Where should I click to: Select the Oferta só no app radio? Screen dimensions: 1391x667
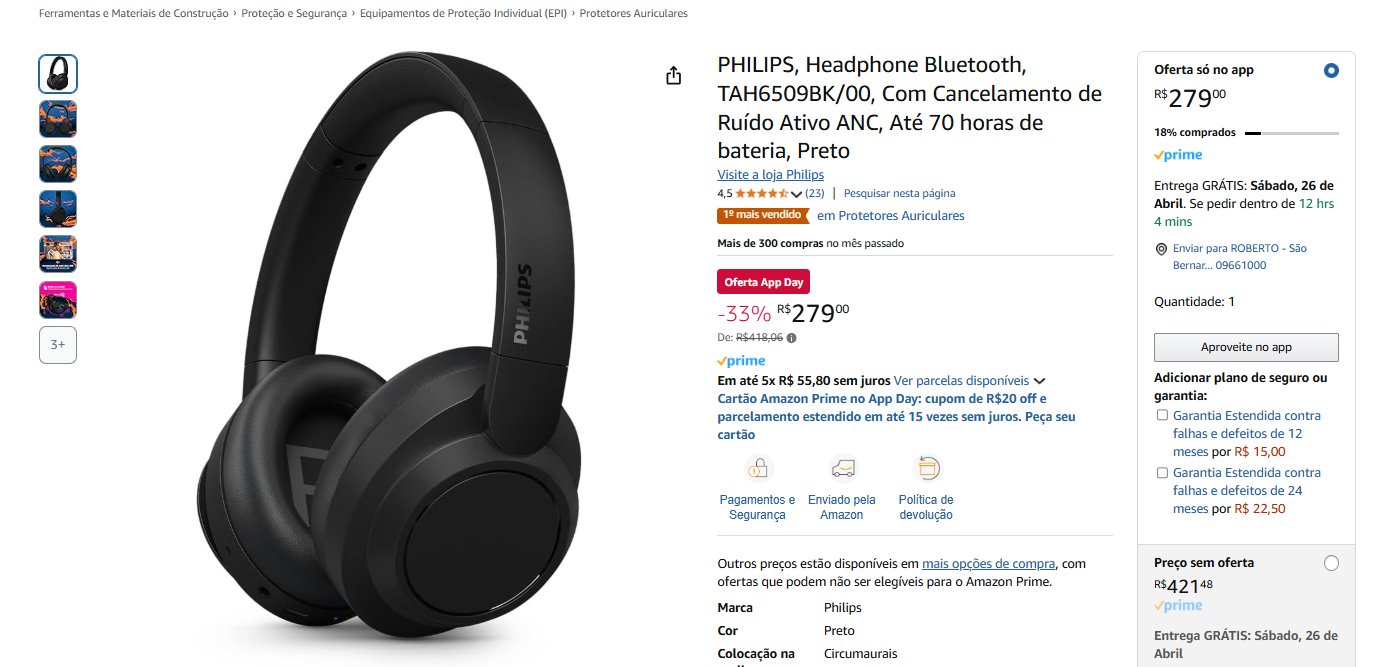[x=1331, y=71]
